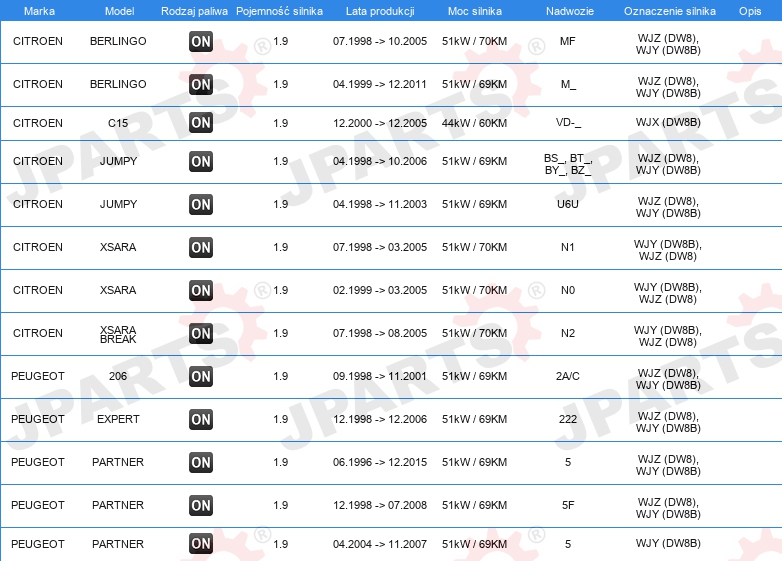
Task: Click the Rodzaj paliwa column header
Action: (194, 11)
